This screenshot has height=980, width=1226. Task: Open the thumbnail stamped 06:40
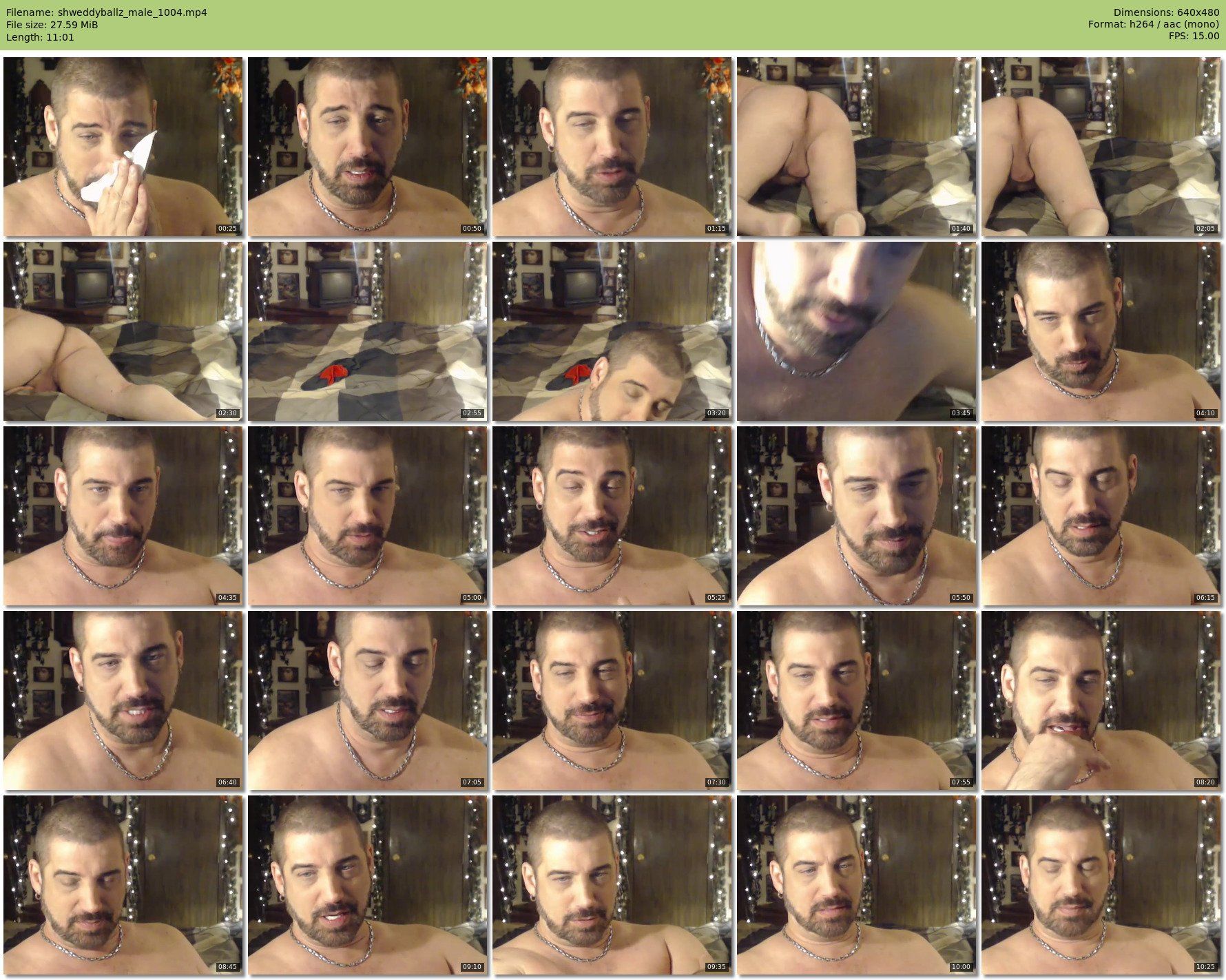[123, 700]
